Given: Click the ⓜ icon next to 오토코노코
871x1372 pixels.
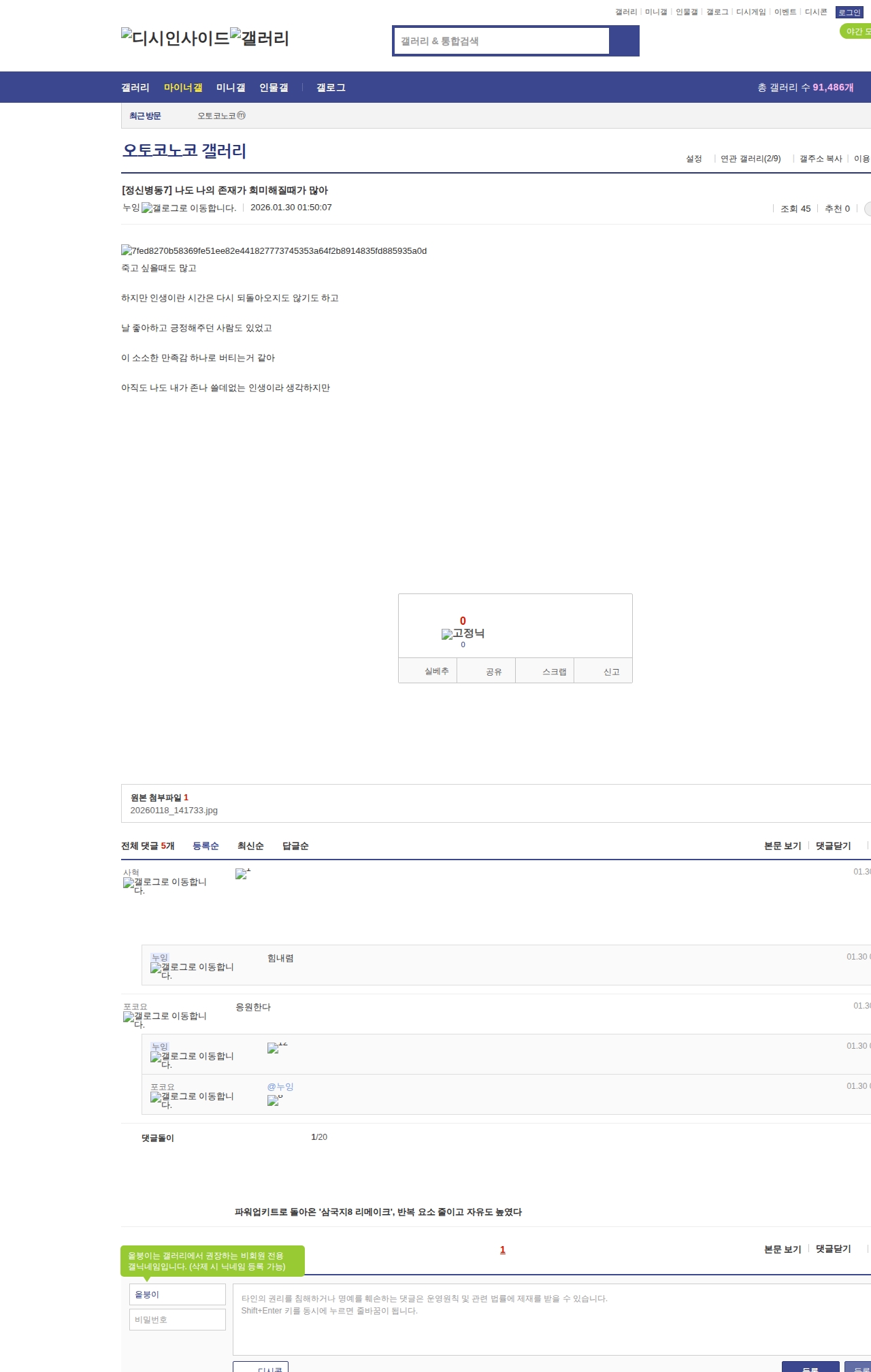Looking at the screenshot, I should tap(241, 116).
